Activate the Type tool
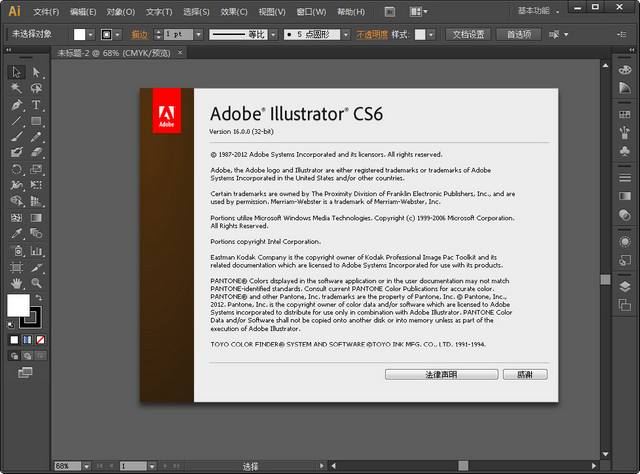This screenshot has width=640, height=474. click(36, 105)
